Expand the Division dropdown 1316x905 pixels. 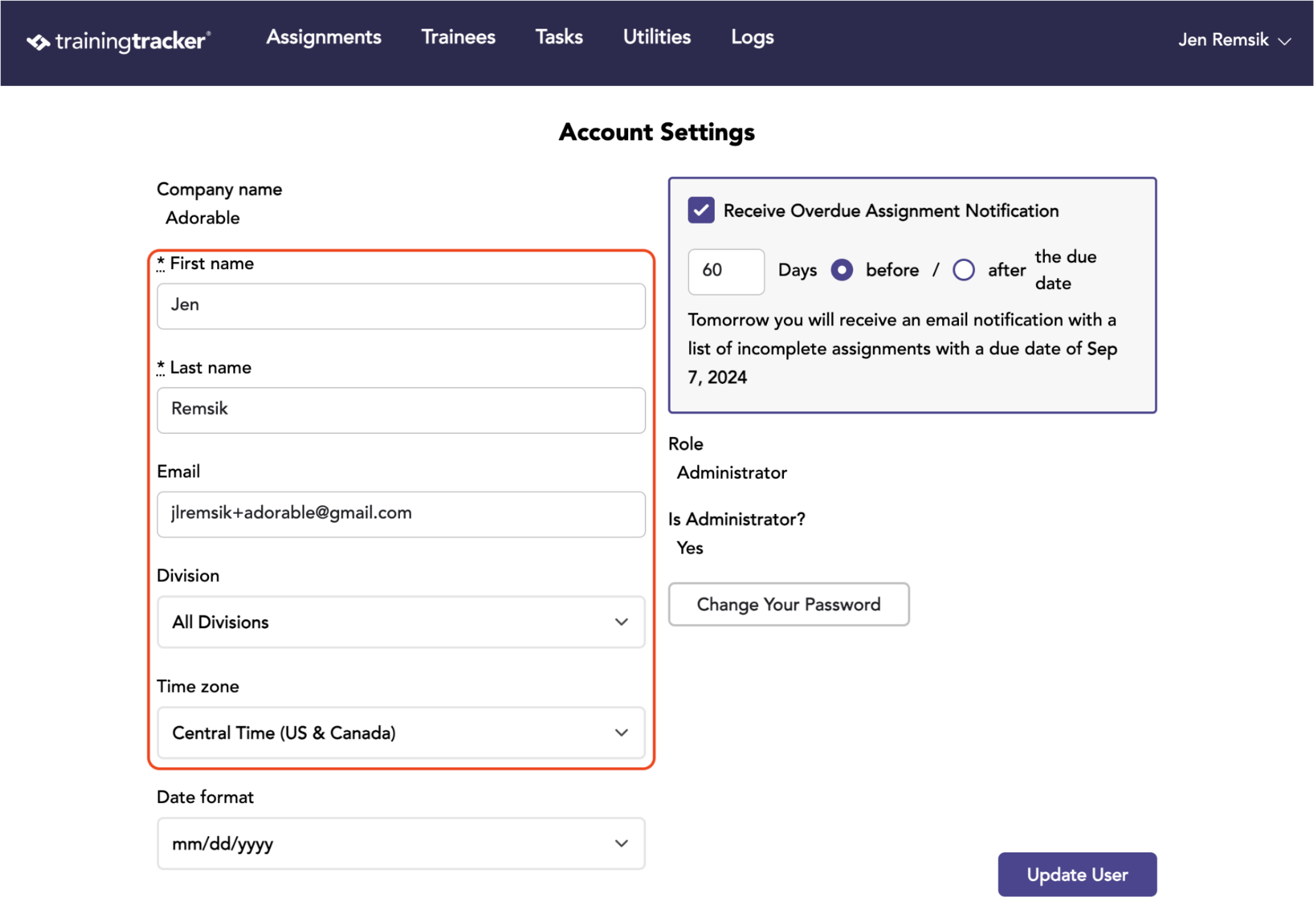pyautogui.click(x=401, y=622)
